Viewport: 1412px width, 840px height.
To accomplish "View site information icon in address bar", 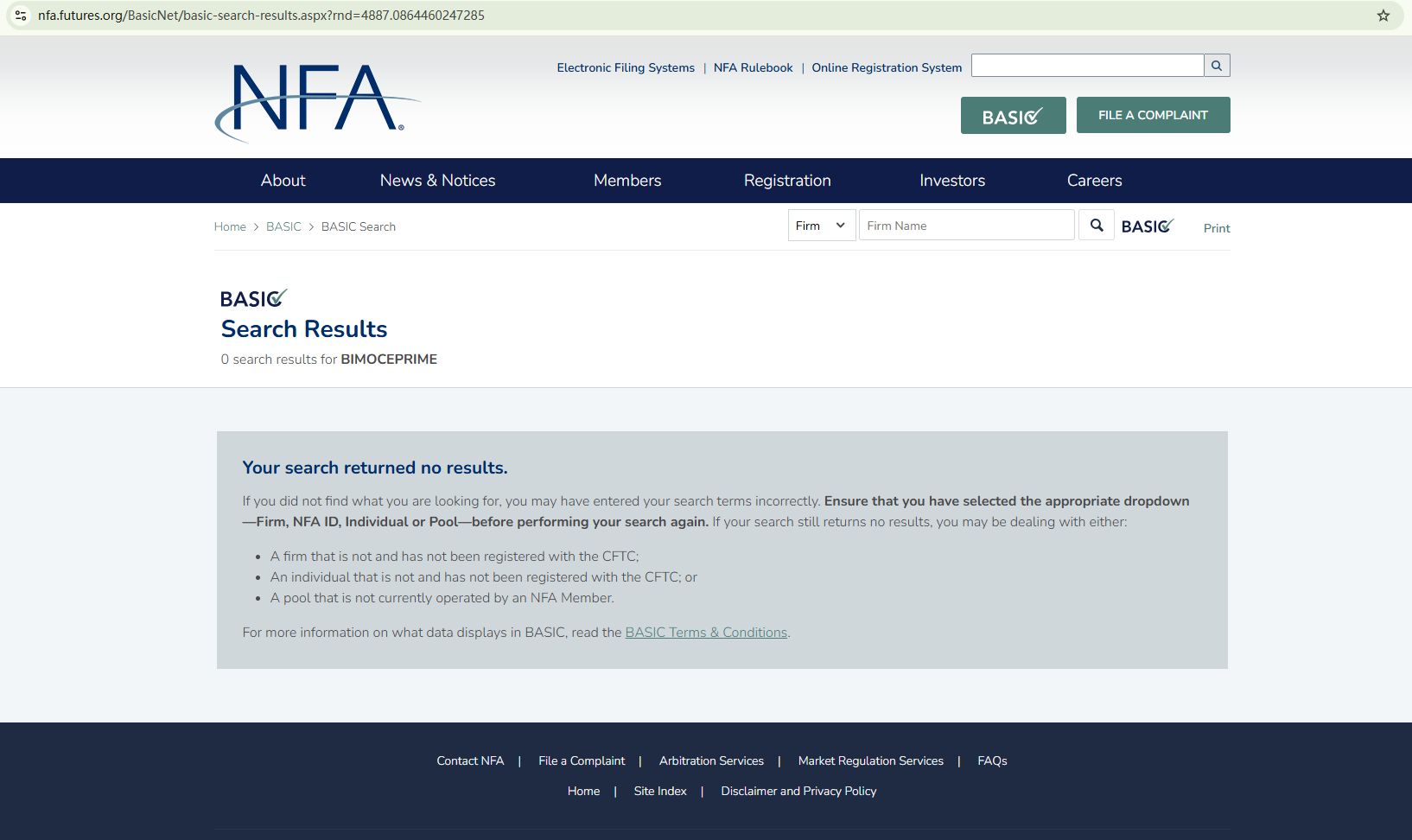I will (x=21, y=16).
